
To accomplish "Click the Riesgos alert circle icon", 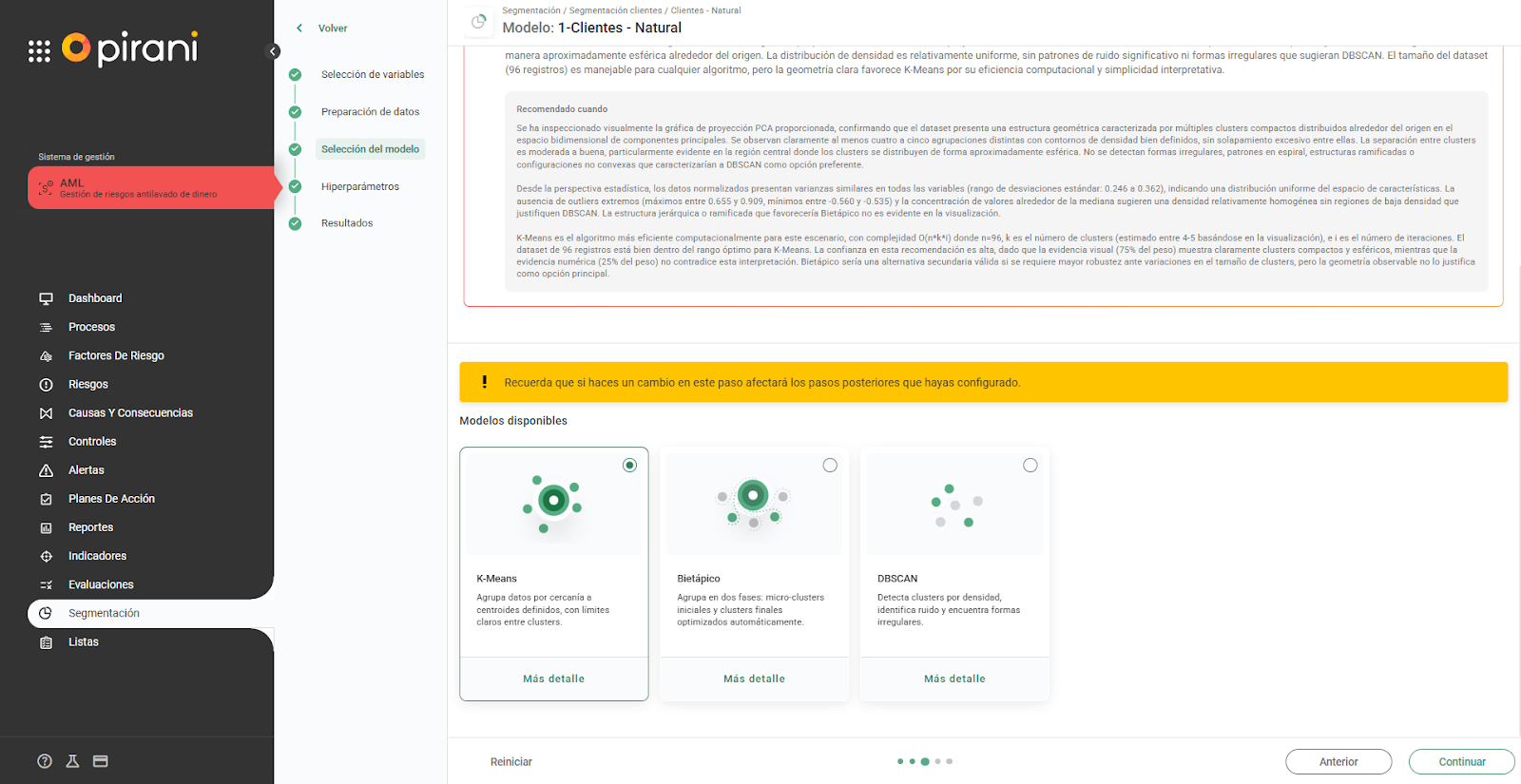I will click(46, 385).
